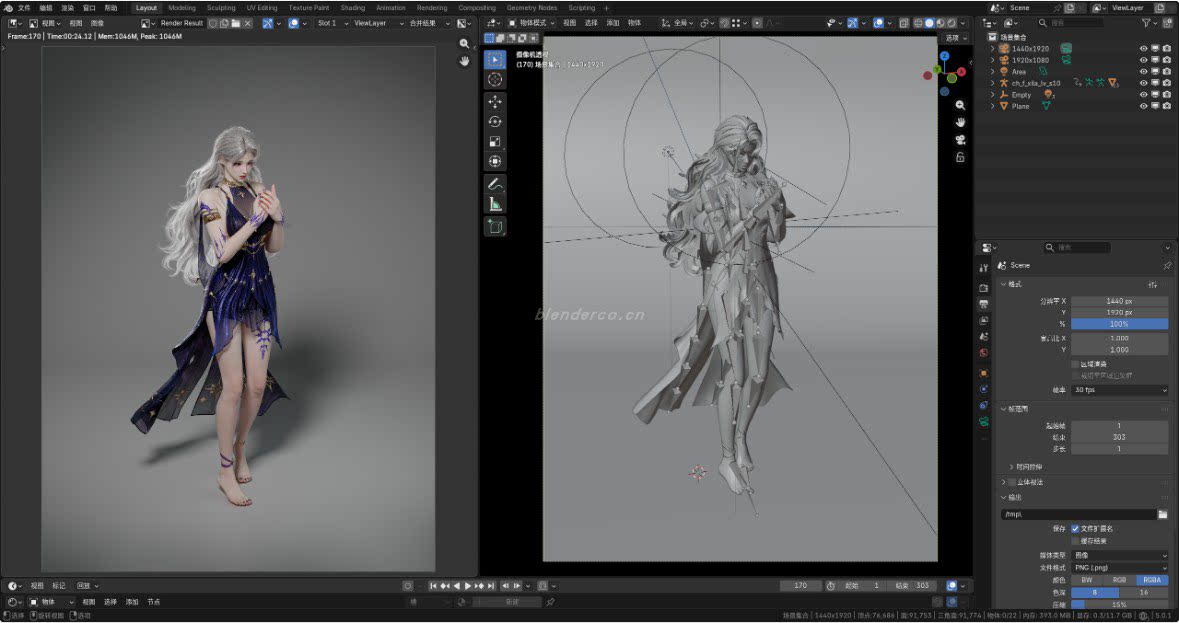Expand the ch_f_xila_lv_s10 armature in outliner
The width and height of the screenshot is (1179, 623).
click(x=993, y=83)
